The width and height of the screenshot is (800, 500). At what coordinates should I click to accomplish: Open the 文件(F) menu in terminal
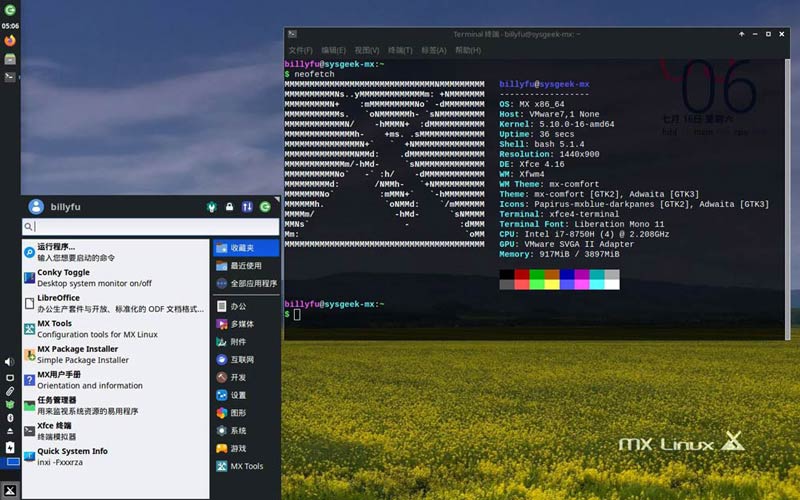pos(300,50)
